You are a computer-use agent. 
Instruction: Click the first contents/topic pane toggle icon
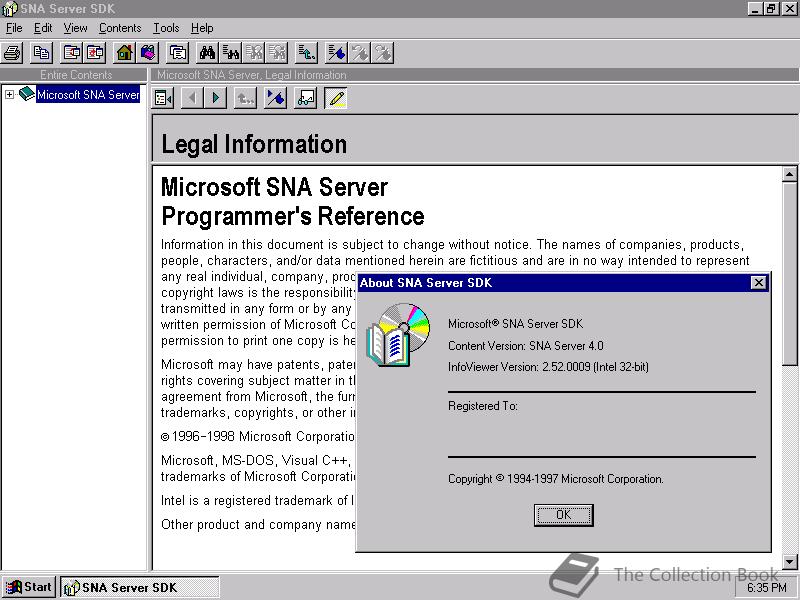(71, 53)
